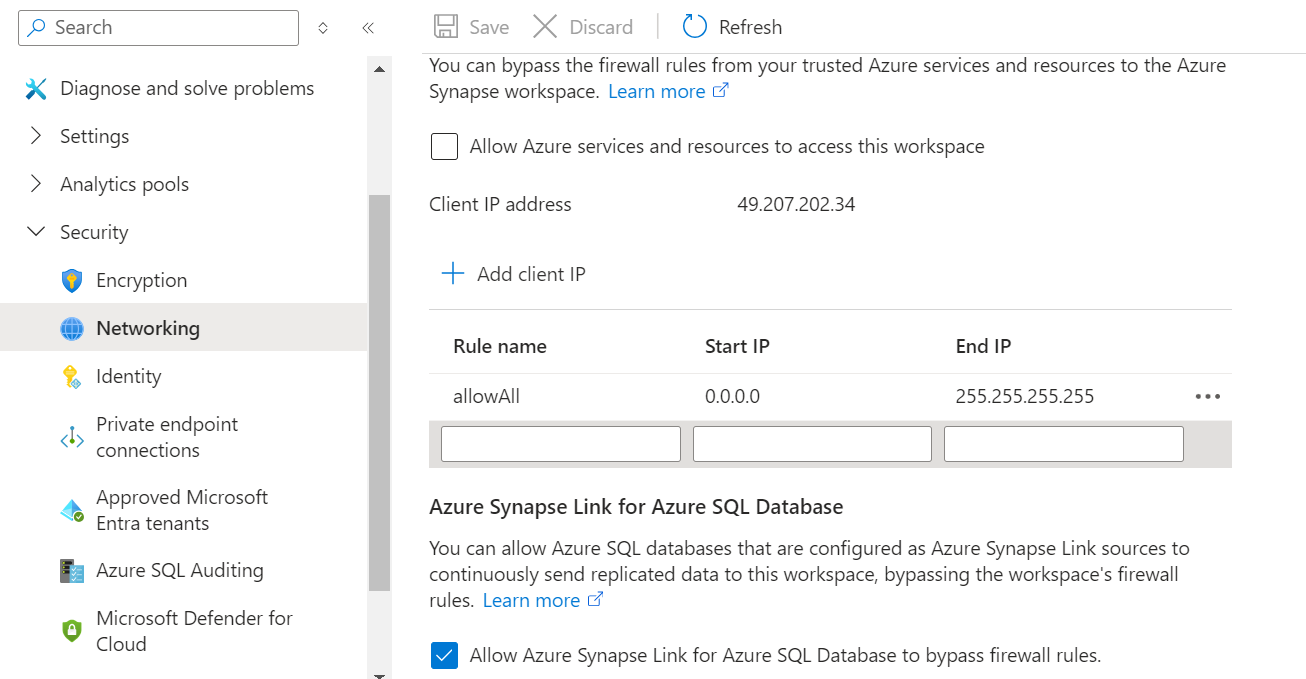Viewport: 1306px width, 679px height.
Task: Click the Diagnose and solve problems icon
Action: [36, 88]
